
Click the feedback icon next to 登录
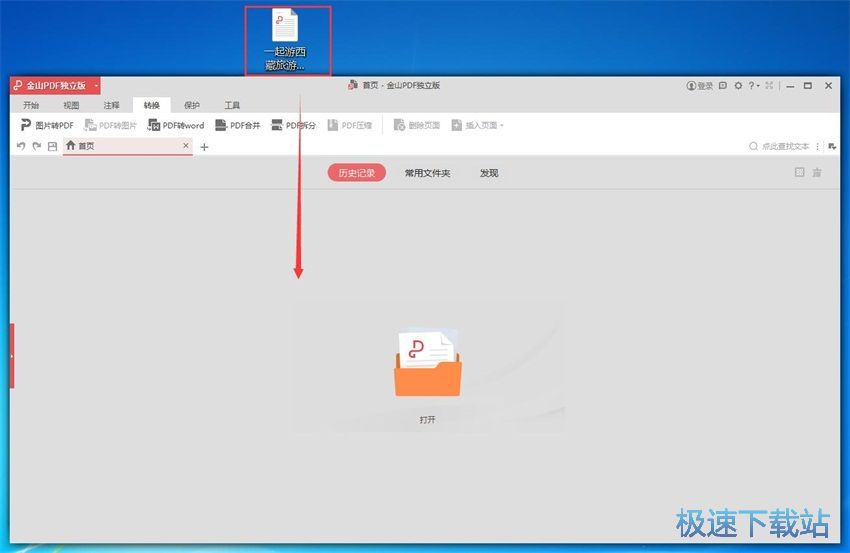pyautogui.click(x=723, y=86)
